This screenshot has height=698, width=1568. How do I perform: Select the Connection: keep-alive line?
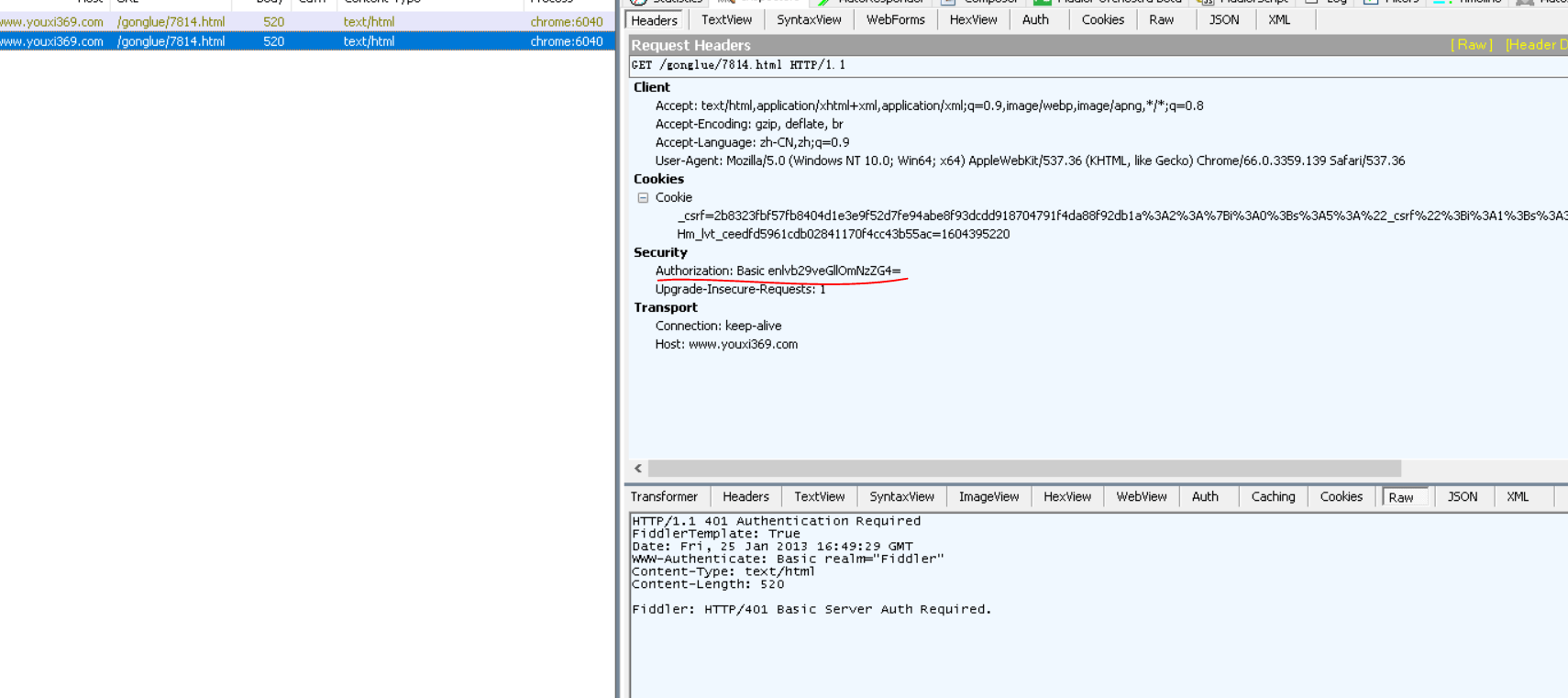[718, 326]
